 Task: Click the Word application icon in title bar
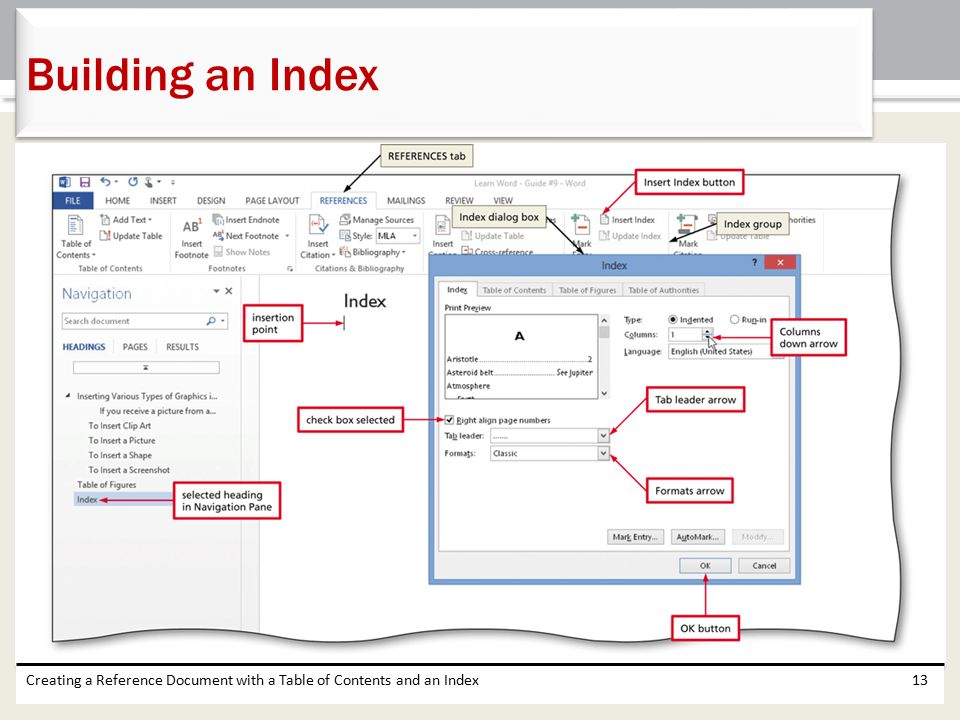click(x=65, y=182)
